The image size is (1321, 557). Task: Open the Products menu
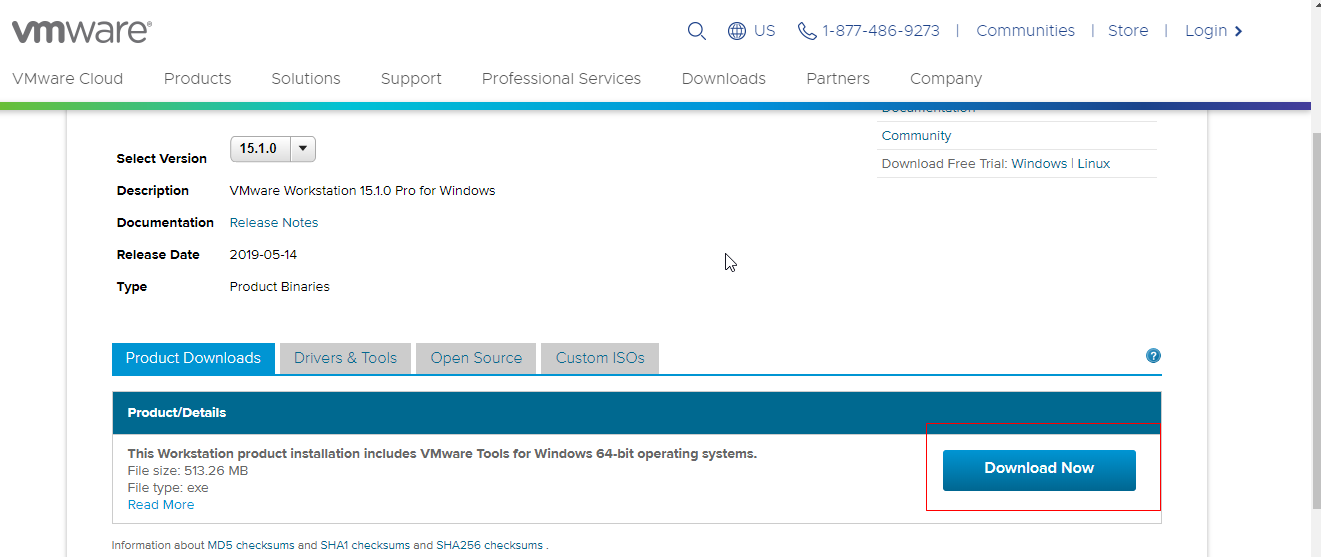coord(198,78)
